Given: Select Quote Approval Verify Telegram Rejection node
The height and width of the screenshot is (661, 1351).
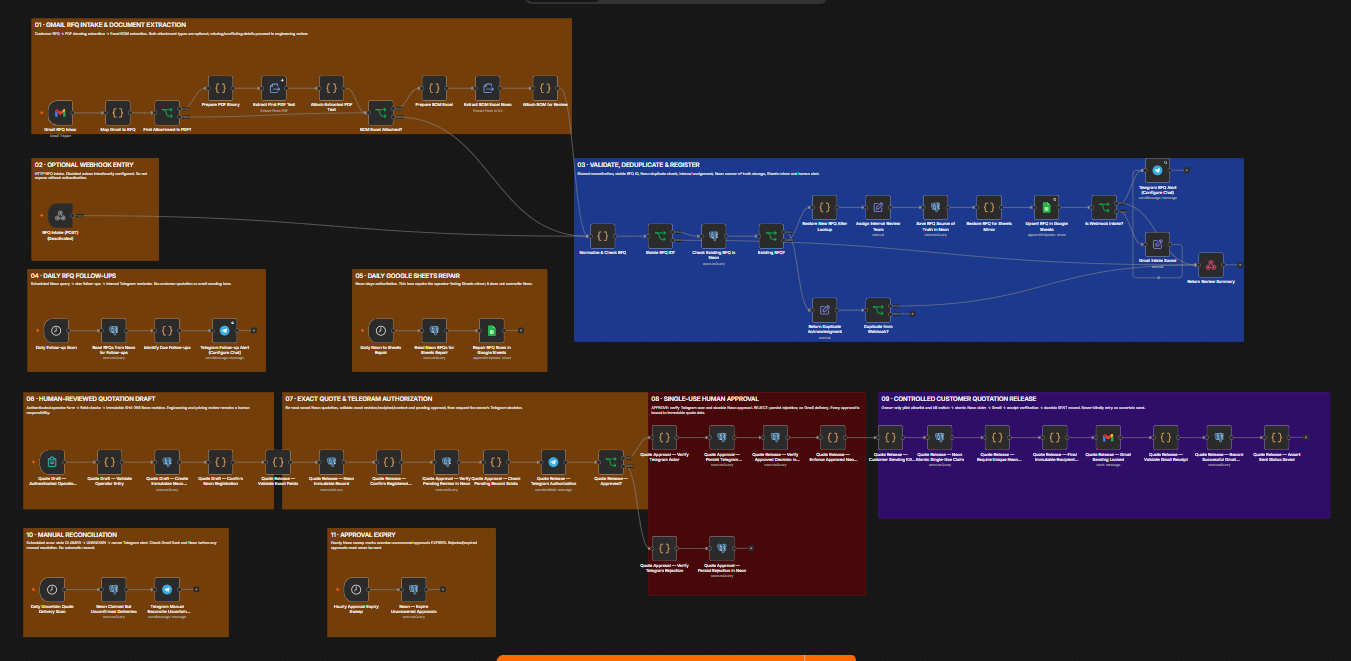Looking at the screenshot, I should pos(665,548).
